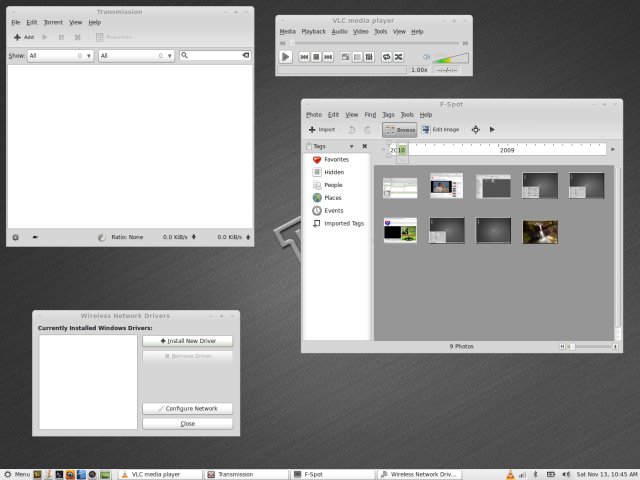Switch to Edit Image mode in F-Spot
The image size is (640, 480).
[440, 129]
